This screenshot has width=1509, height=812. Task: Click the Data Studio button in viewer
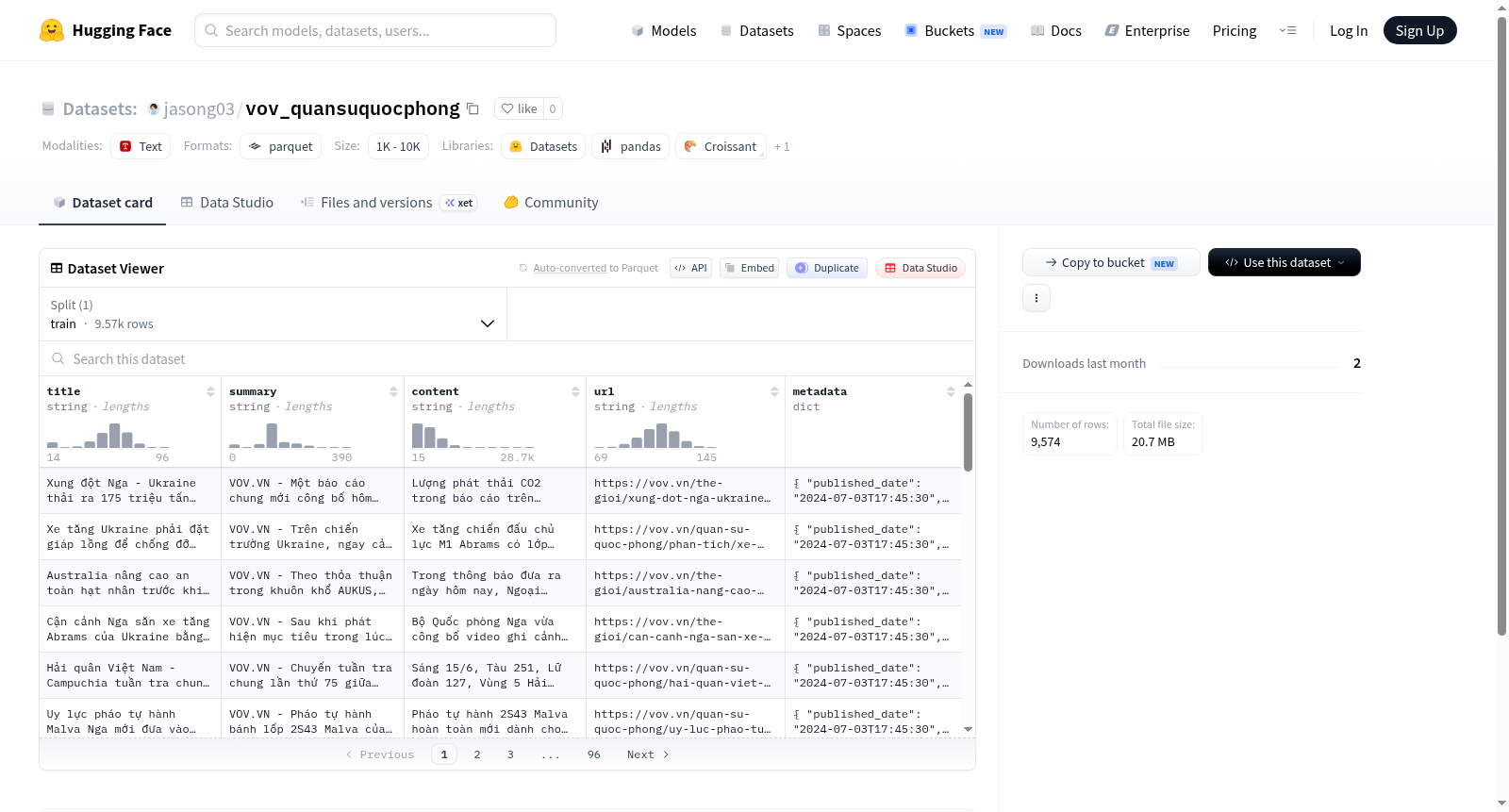(x=920, y=268)
